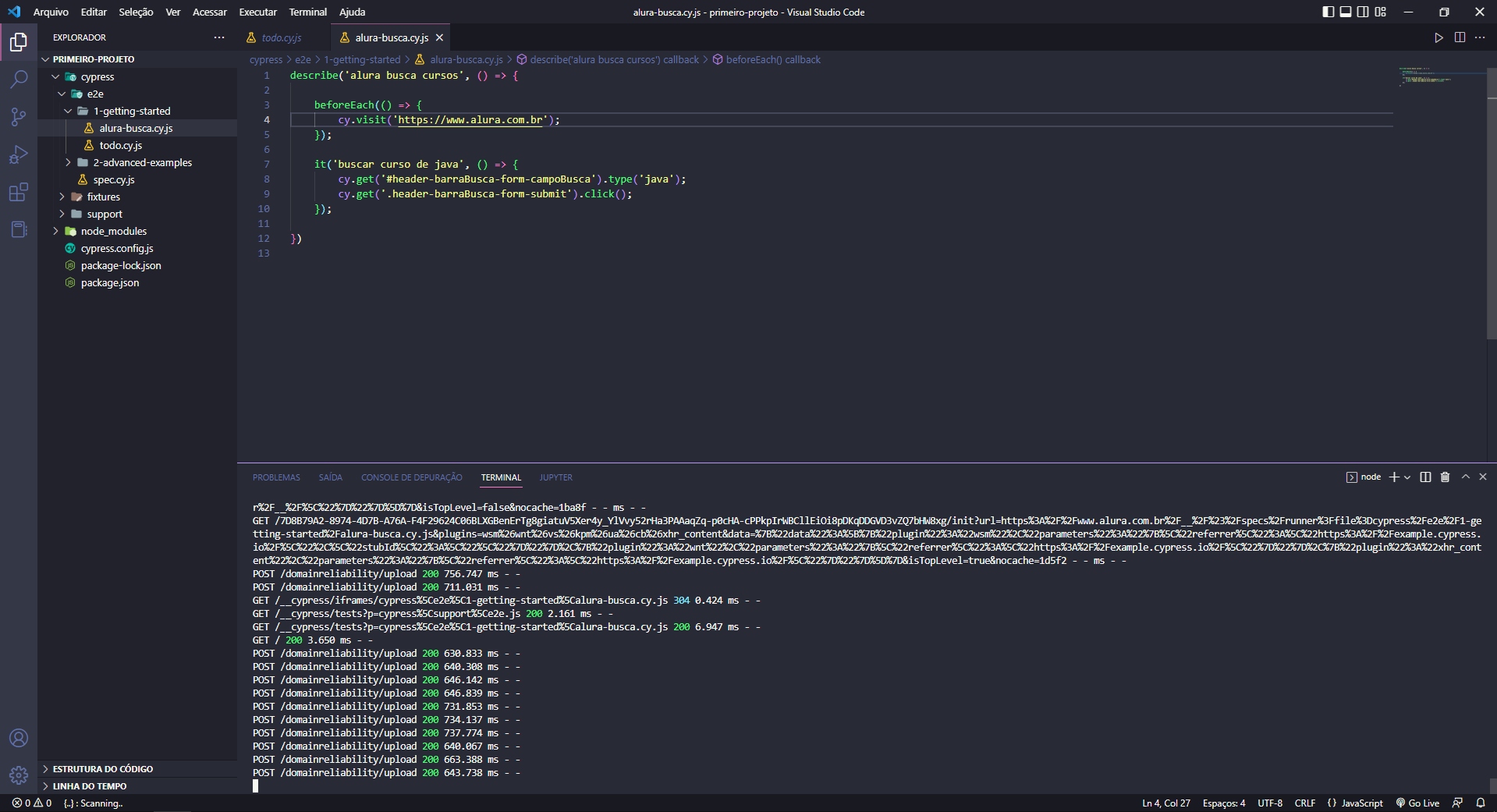
Task: Click the feedback icon in status bar
Action: (x=1457, y=803)
